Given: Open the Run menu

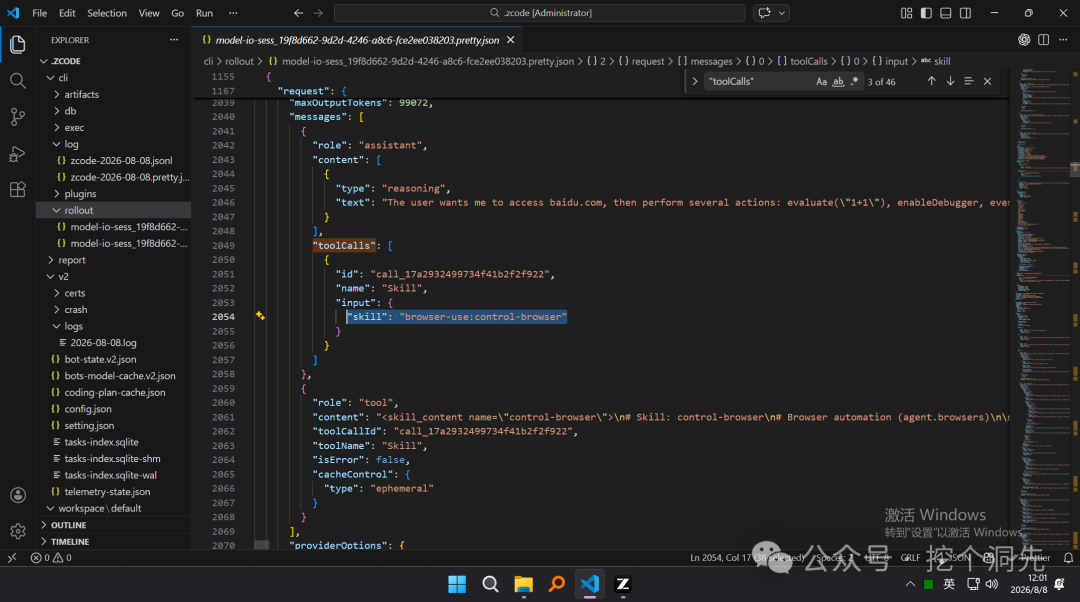Looking at the screenshot, I should coord(205,12).
